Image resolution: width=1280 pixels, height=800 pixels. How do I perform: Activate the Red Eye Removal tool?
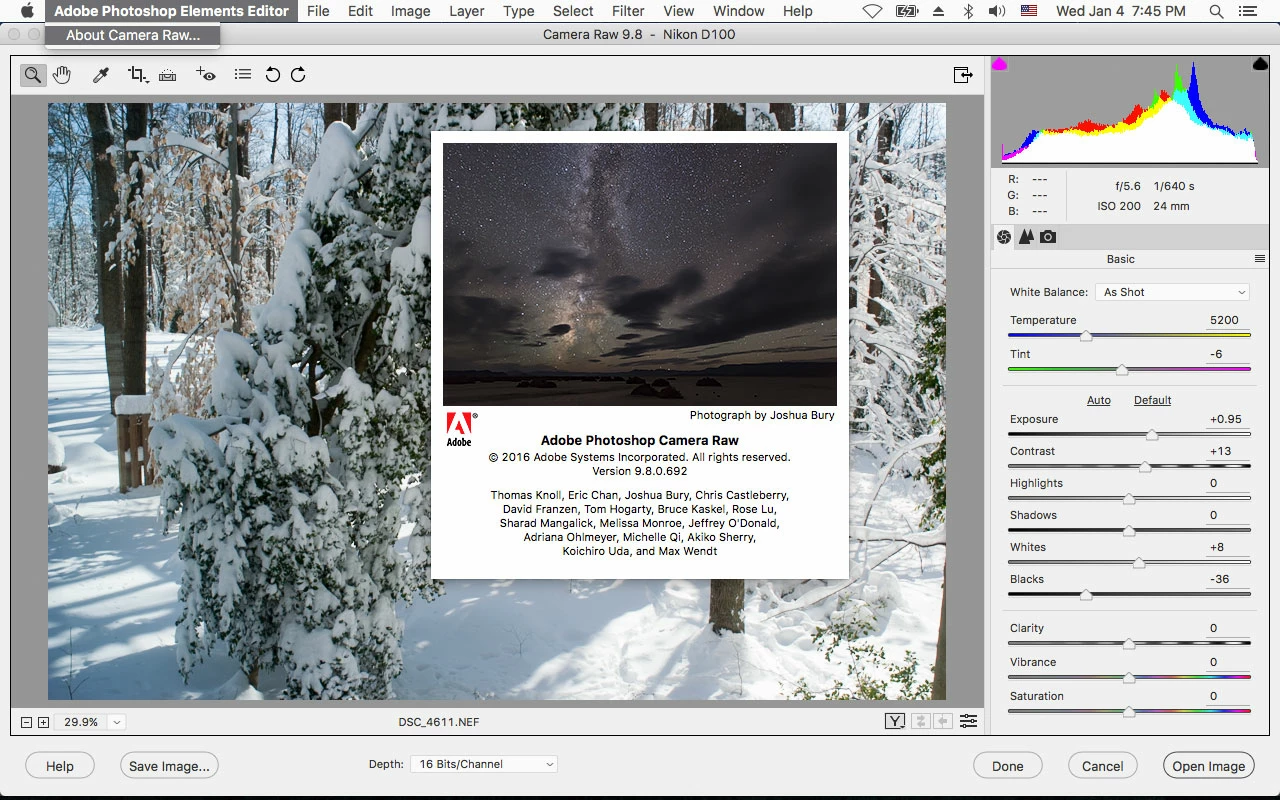(x=206, y=75)
